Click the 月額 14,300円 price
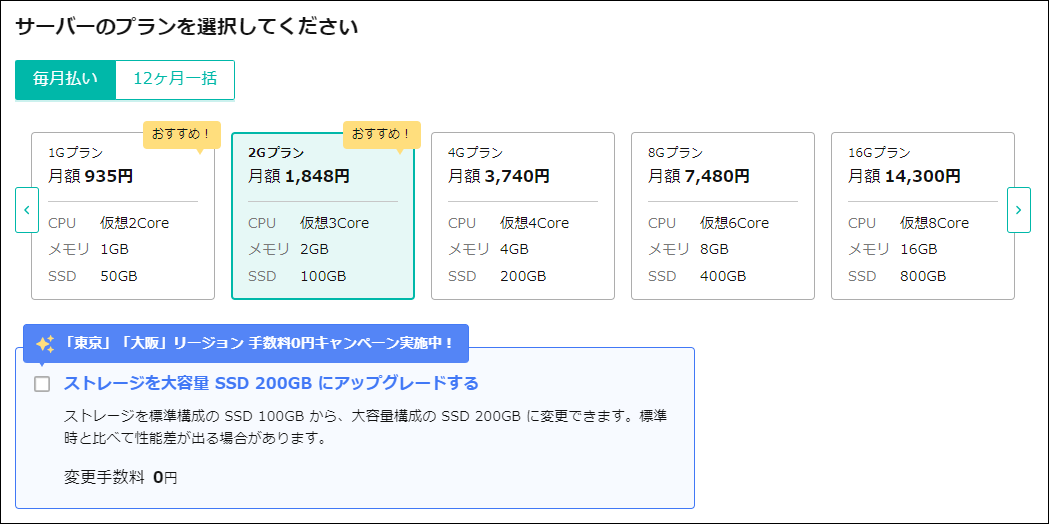The width and height of the screenshot is (1049, 524). point(904,177)
